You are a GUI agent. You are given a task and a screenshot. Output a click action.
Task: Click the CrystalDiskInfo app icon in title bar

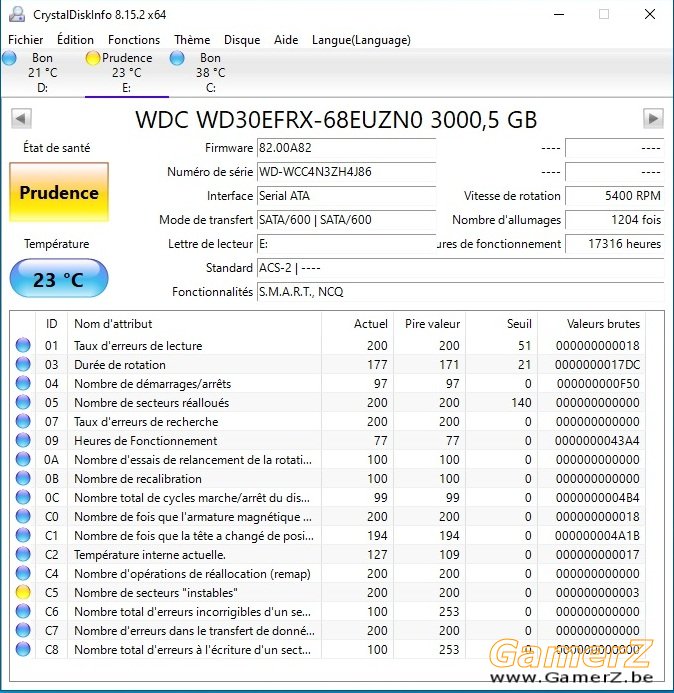17,15
